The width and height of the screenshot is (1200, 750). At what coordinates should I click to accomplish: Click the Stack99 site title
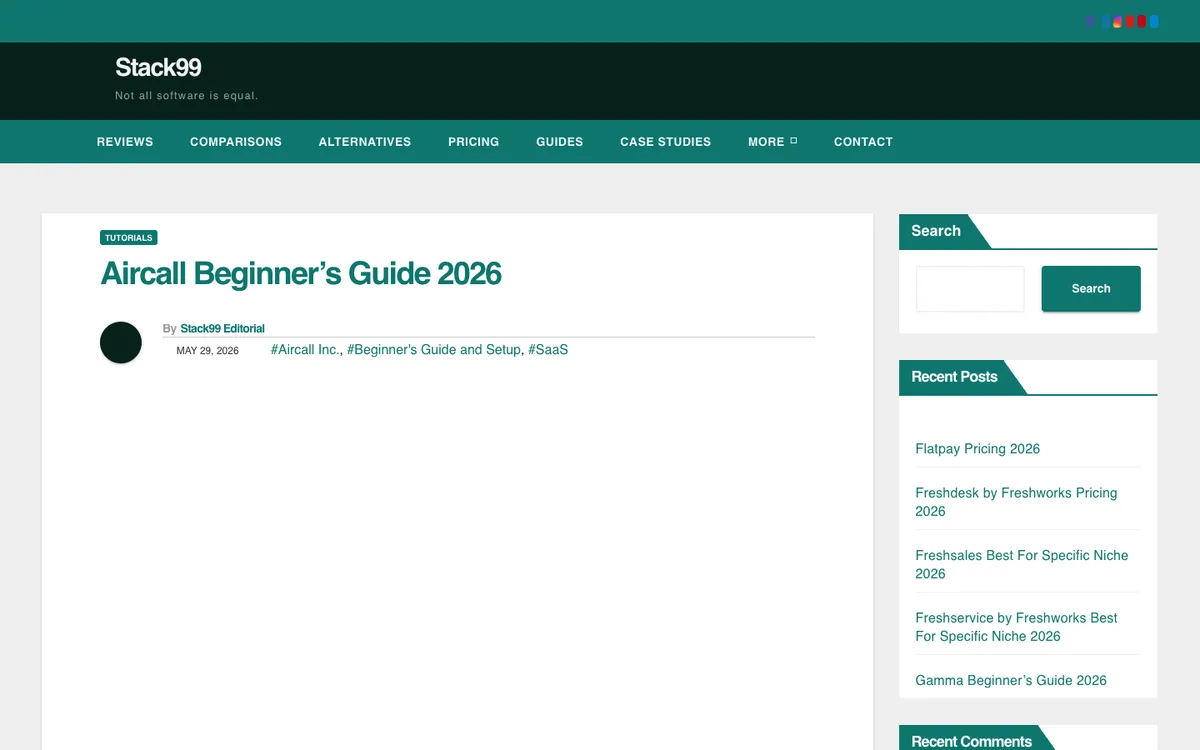158,67
